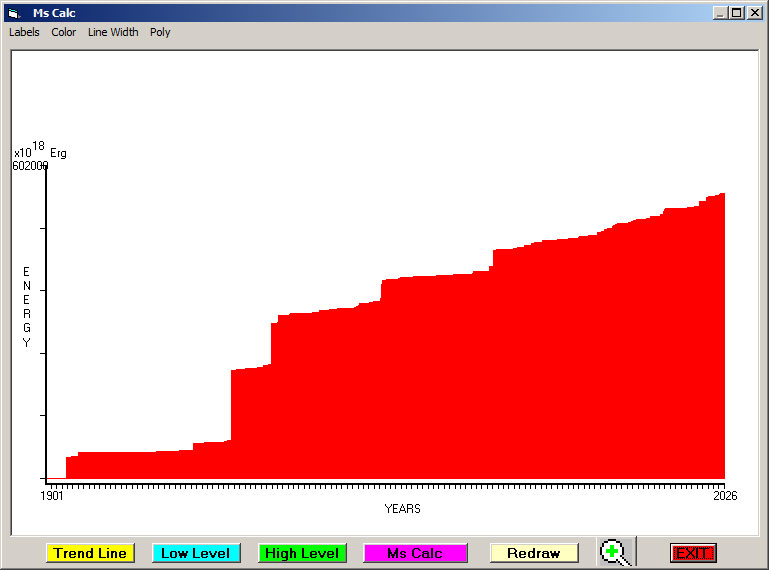Click the 2026 end year label

tap(724, 496)
